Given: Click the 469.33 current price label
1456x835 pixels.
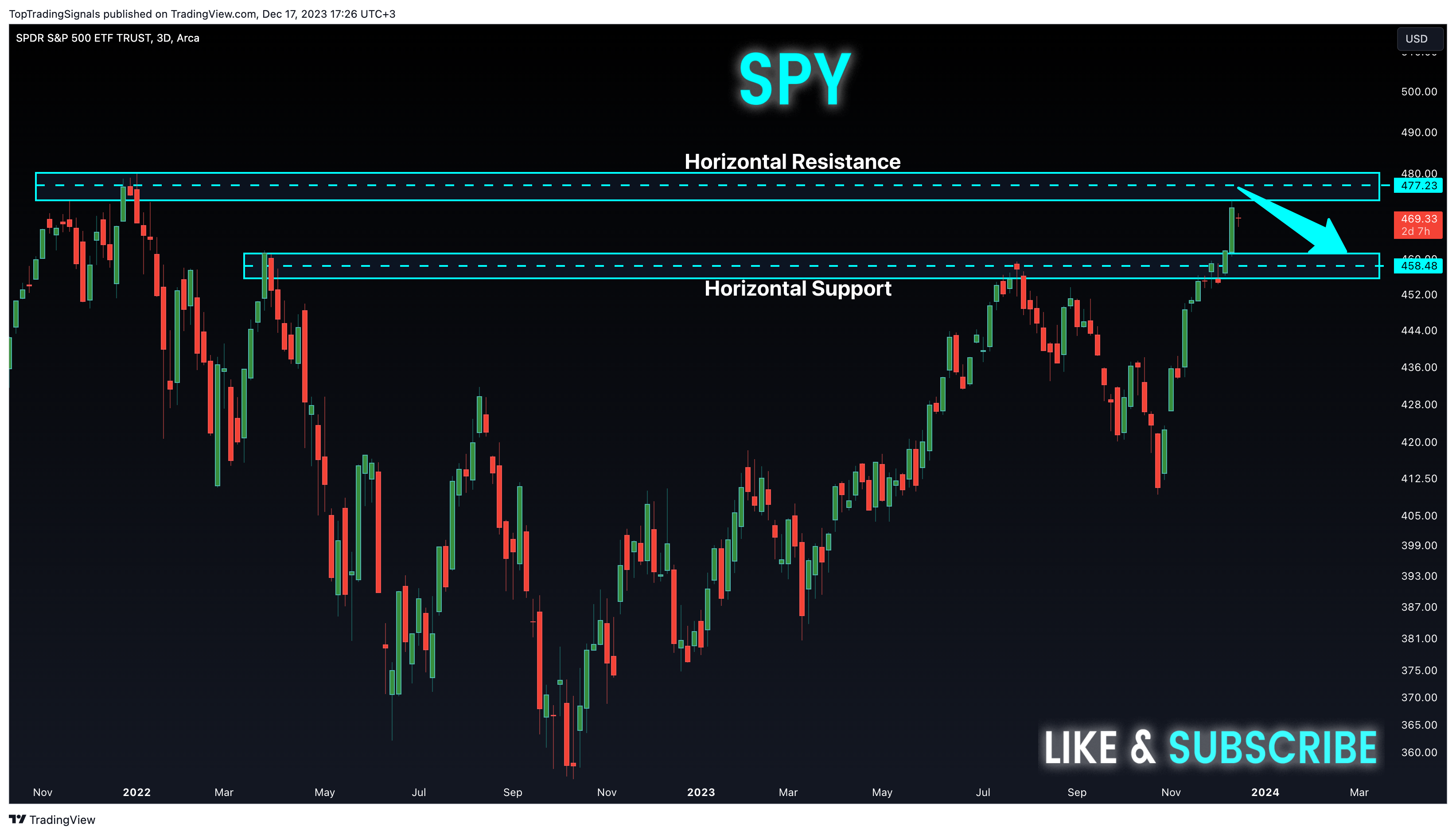Looking at the screenshot, I should [1418, 225].
